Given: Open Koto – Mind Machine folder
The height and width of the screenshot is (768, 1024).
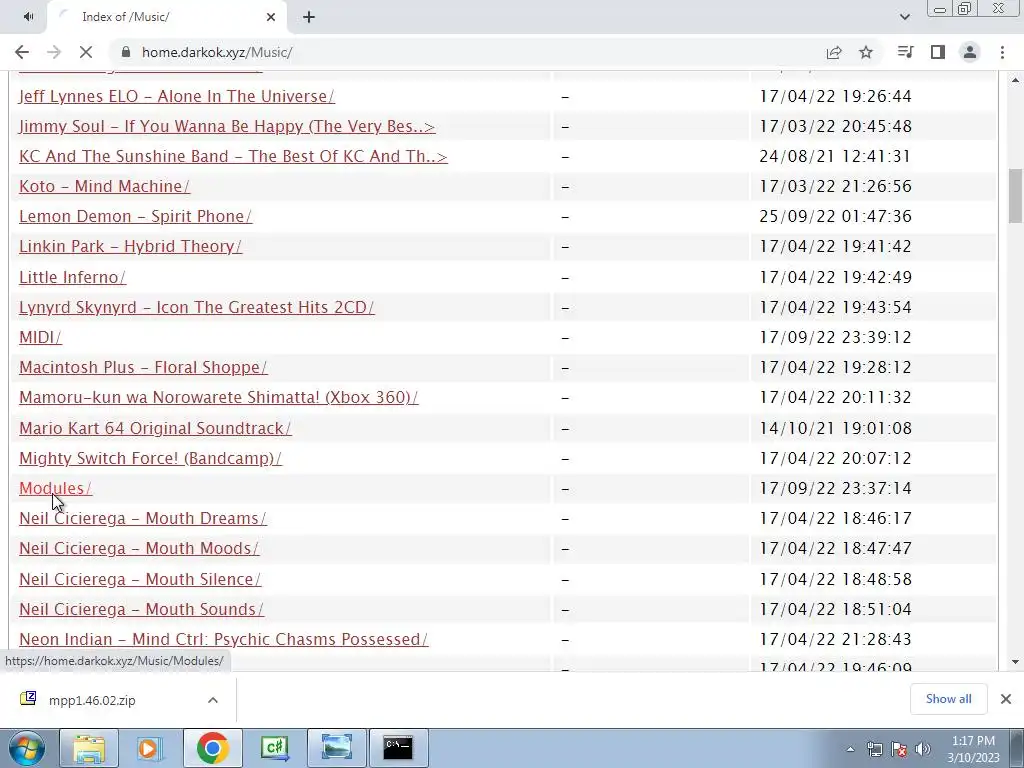Looking at the screenshot, I should (x=104, y=186).
